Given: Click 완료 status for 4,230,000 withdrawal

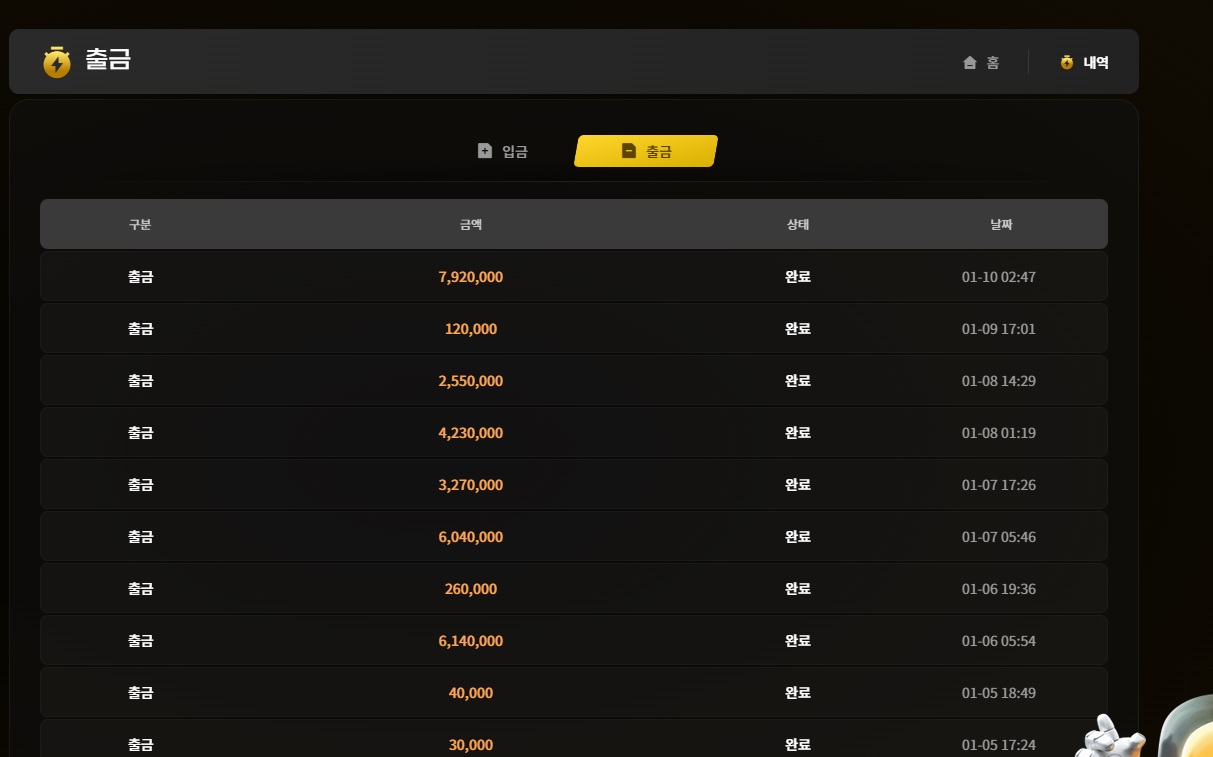Looking at the screenshot, I should click(797, 433).
